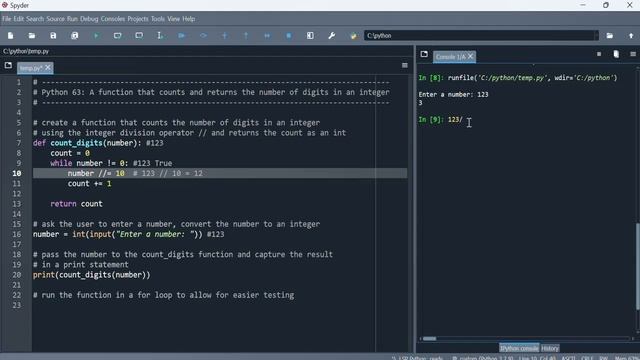Open the View menu
Screen dimensions: 640x360
point(173,19)
